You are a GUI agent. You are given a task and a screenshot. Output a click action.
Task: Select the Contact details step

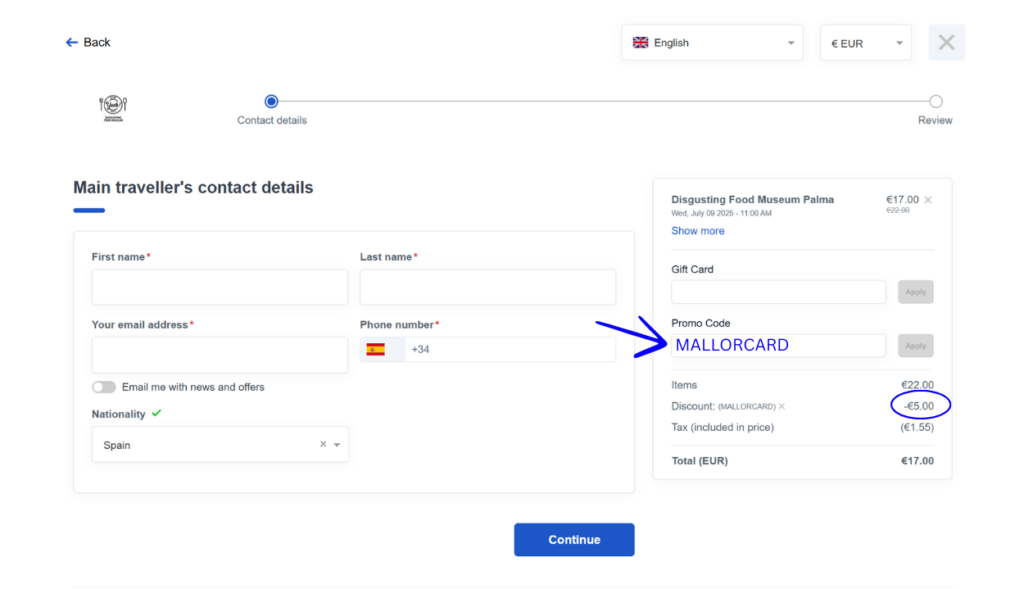click(271, 102)
